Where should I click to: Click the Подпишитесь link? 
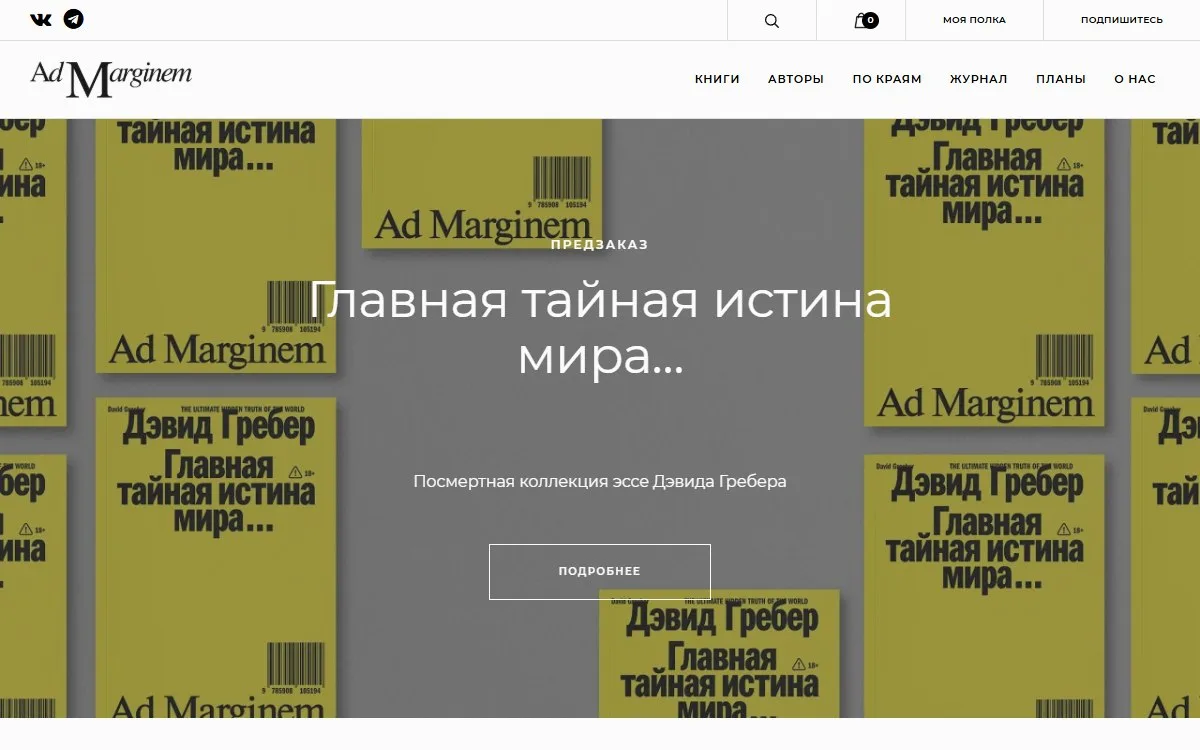click(1122, 20)
